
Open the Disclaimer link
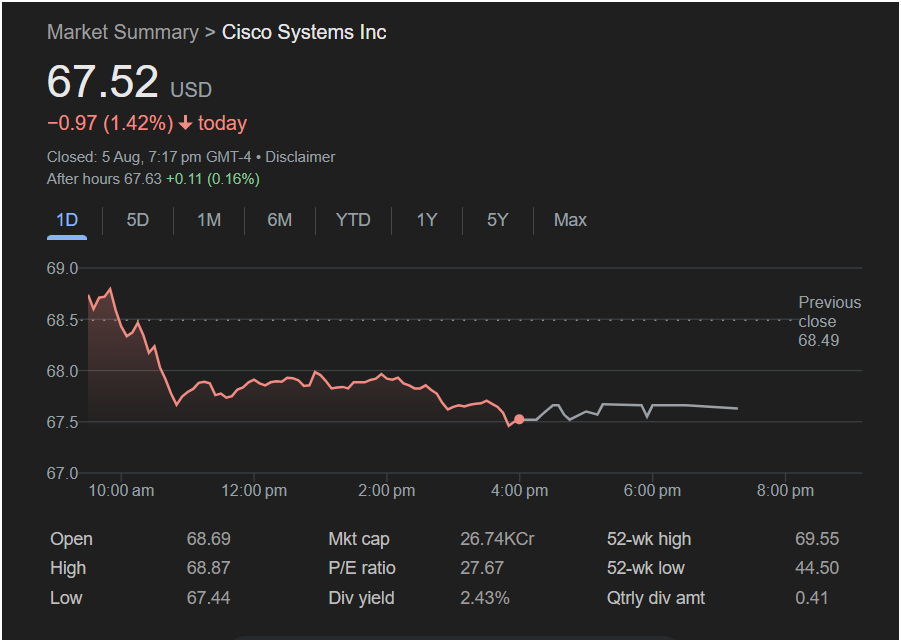[x=300, y=157]
